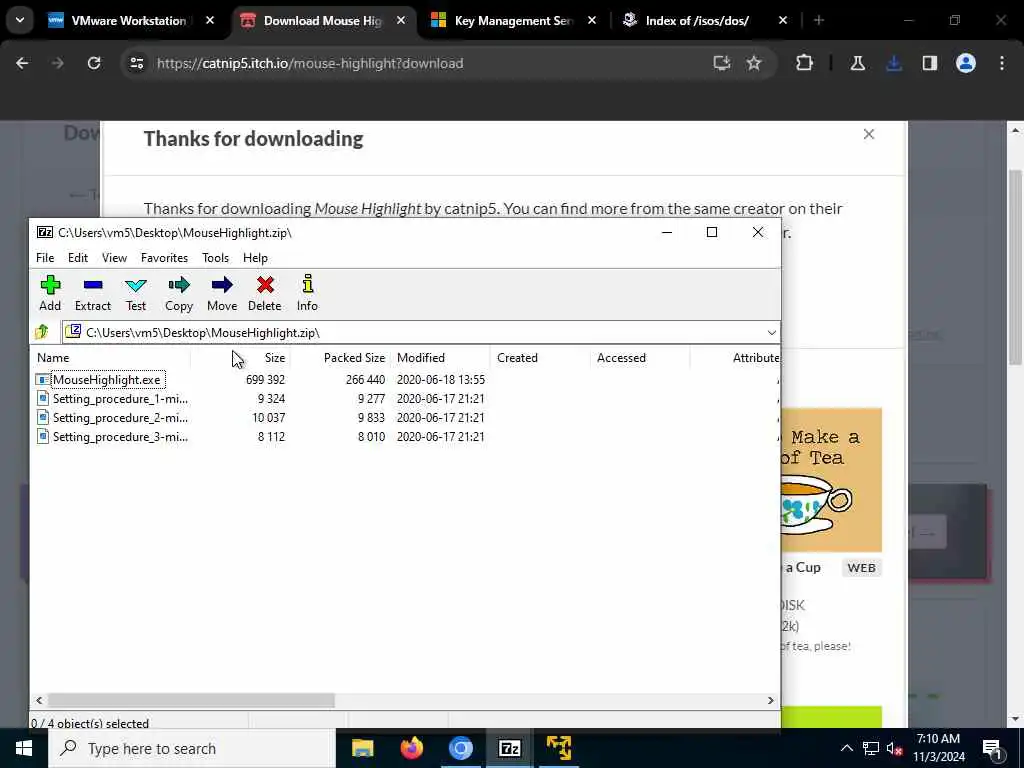Image resolution: width=1024 pixels, height=768 pixels.
Task: Open the notification center icon
Action: coord(992,749)
